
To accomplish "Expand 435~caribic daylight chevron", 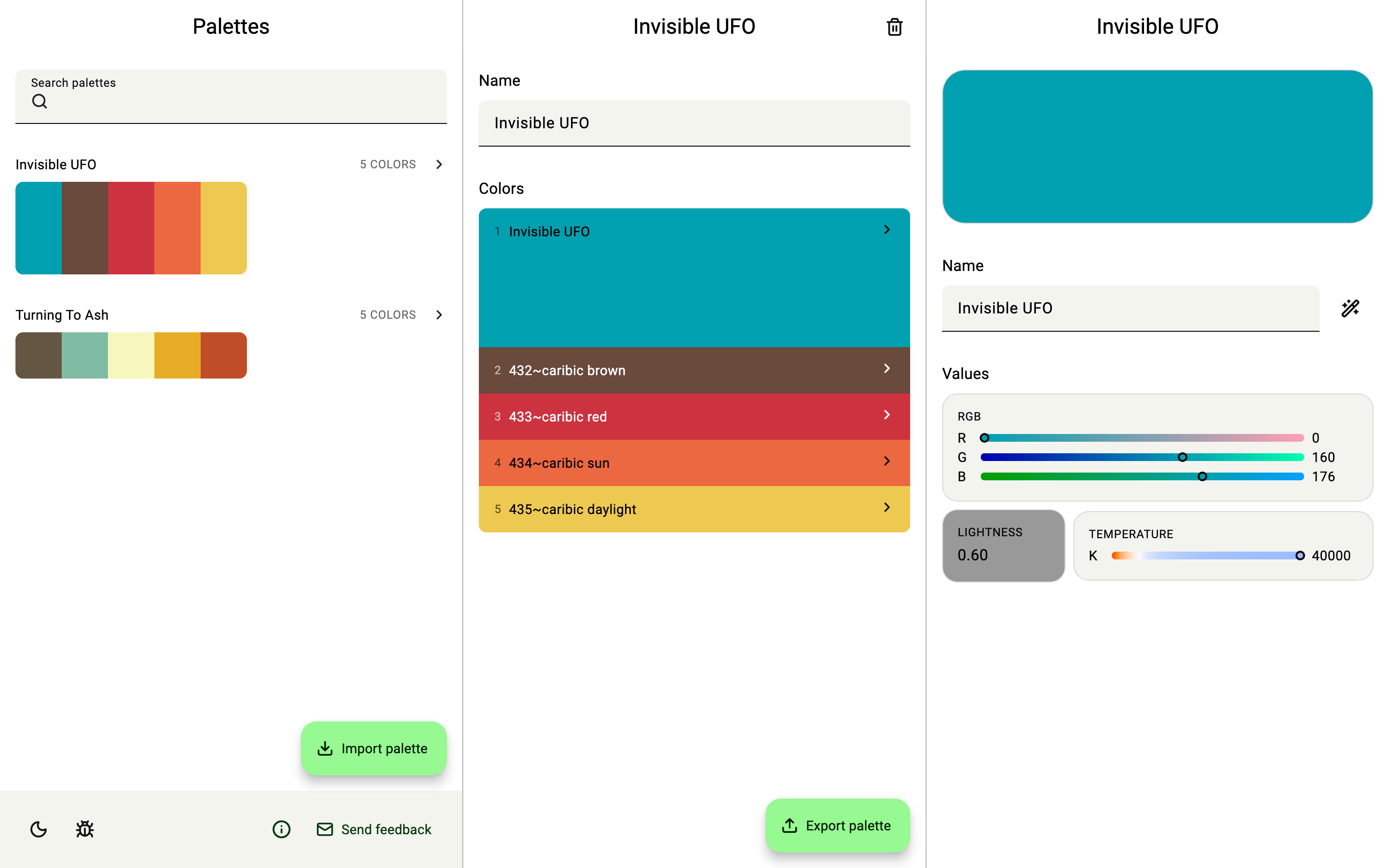I will (887, 507).
